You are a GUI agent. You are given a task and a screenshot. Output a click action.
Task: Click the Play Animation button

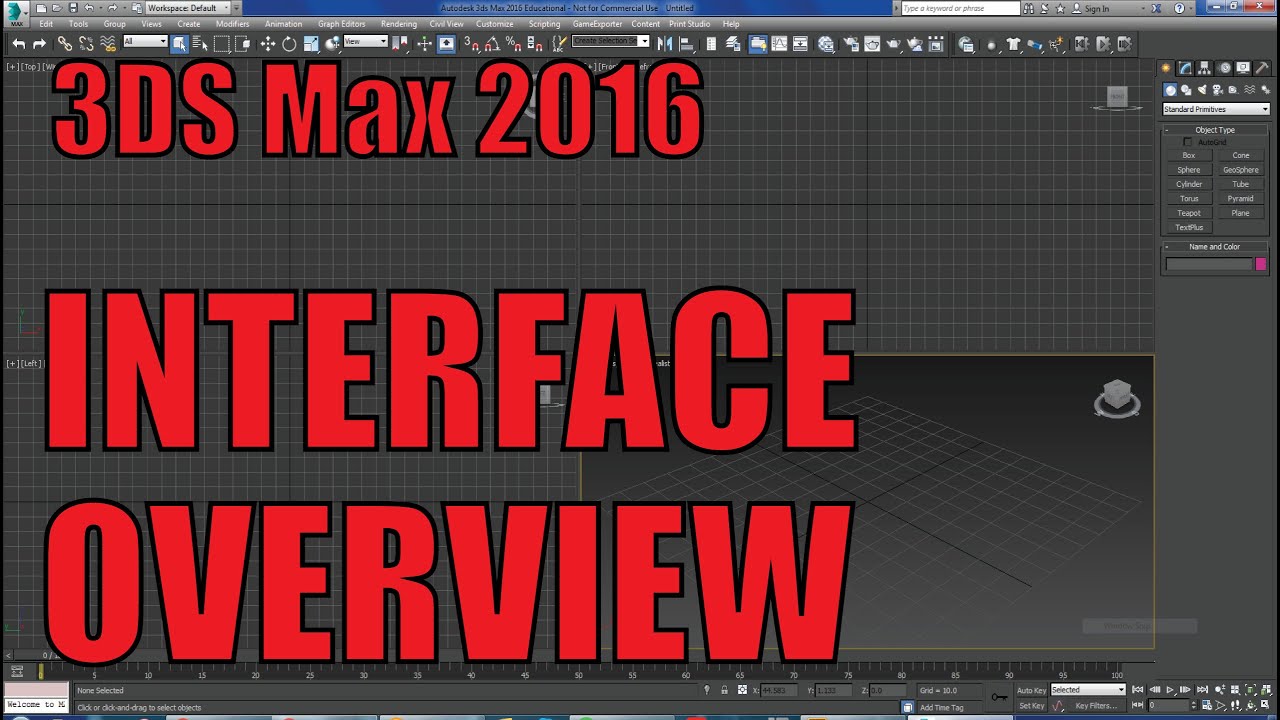coord(1170,689)
